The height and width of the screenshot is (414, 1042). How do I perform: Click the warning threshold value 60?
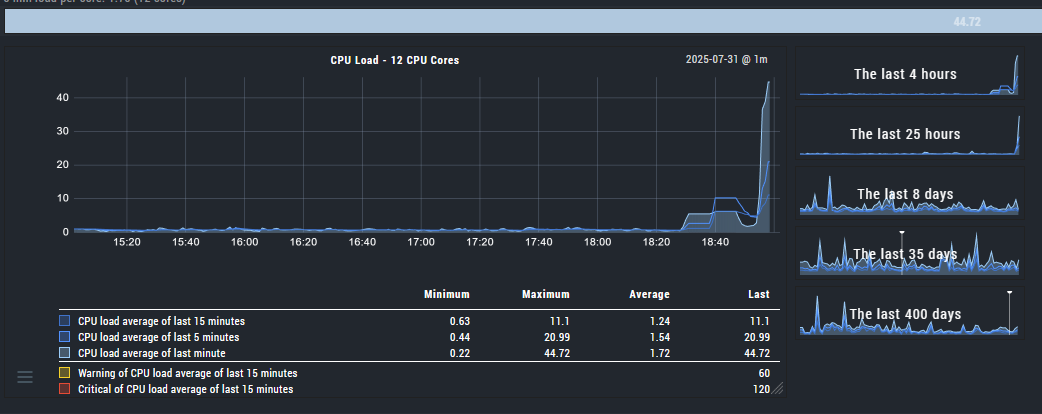(x=763, y=373)
